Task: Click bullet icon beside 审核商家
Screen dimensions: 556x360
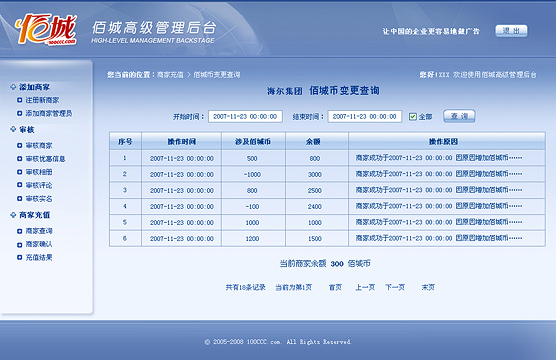Action: [20, 145]
